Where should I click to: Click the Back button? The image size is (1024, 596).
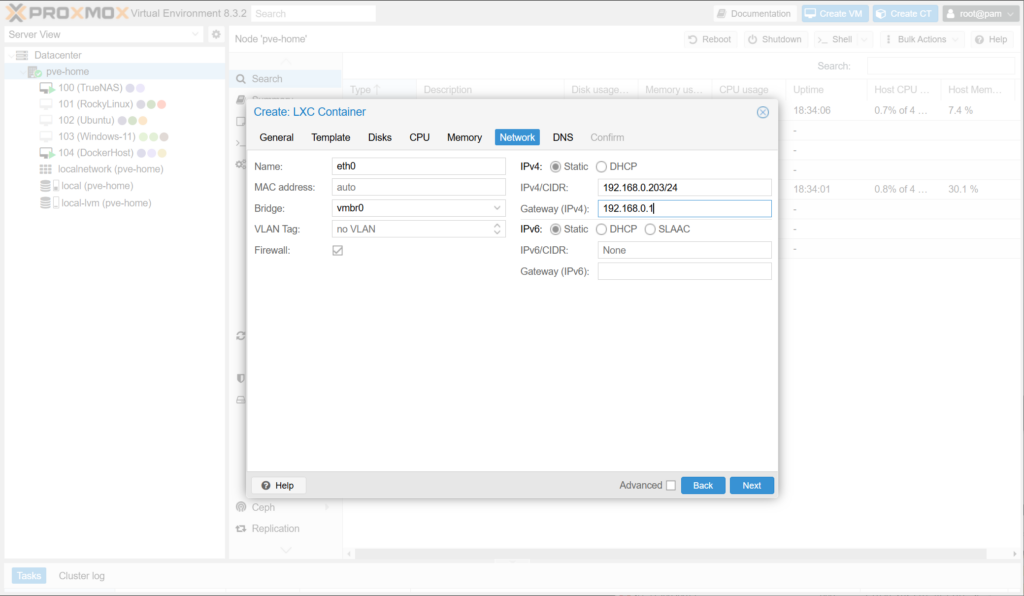coord(703,485)
